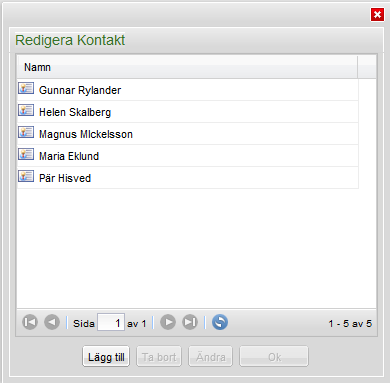This screenshot has height=383, width=390.
Task: Go to the next page of contacts
Action: [x=168, y=322]
